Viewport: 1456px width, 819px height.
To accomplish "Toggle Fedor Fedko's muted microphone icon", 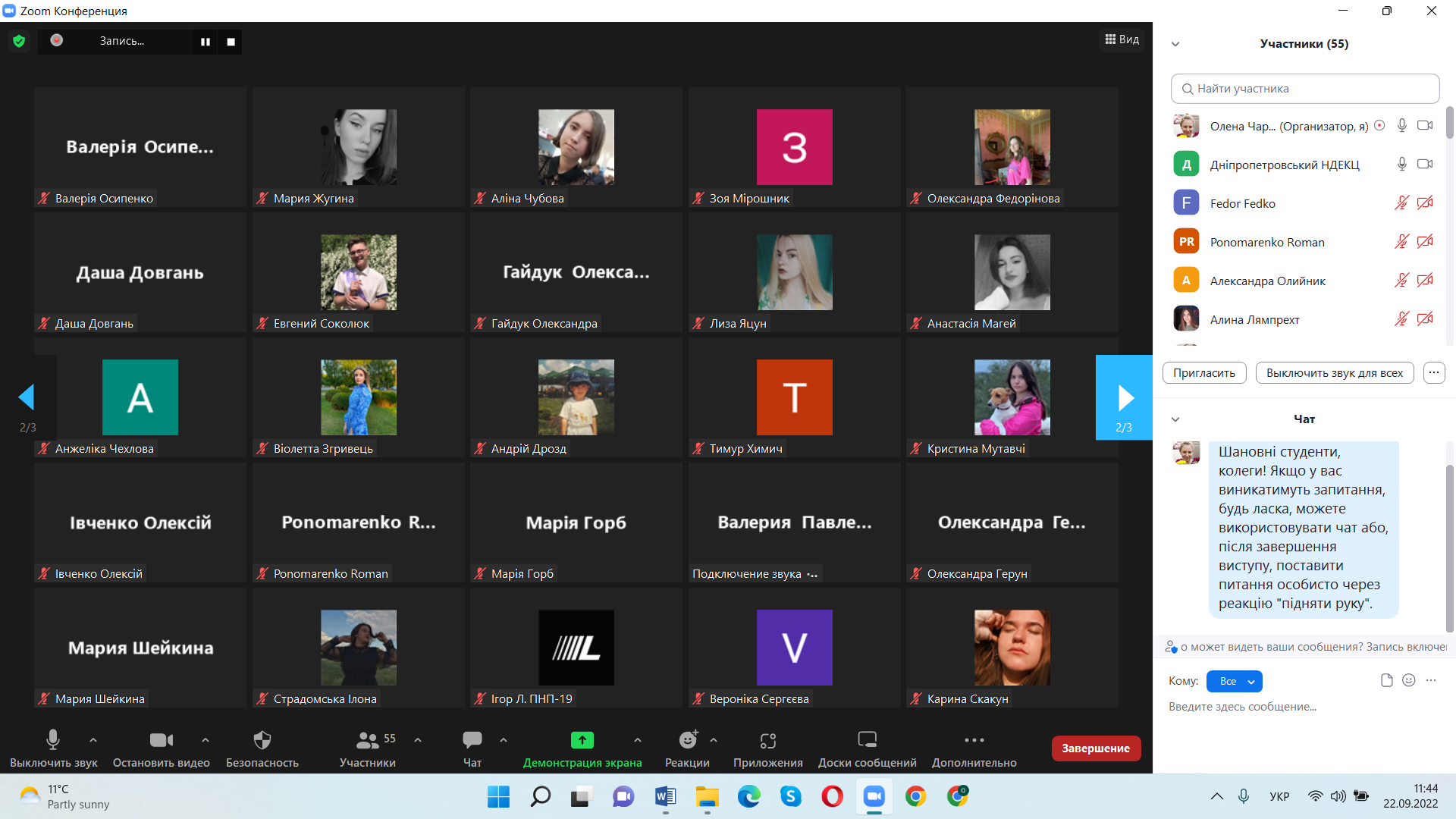I will (x=1401, y=203).
